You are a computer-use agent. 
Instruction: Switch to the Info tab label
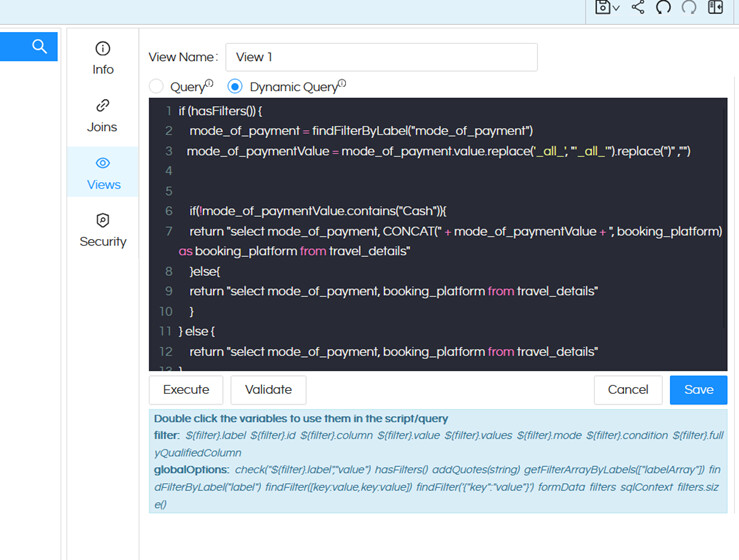tap(103, 70)
